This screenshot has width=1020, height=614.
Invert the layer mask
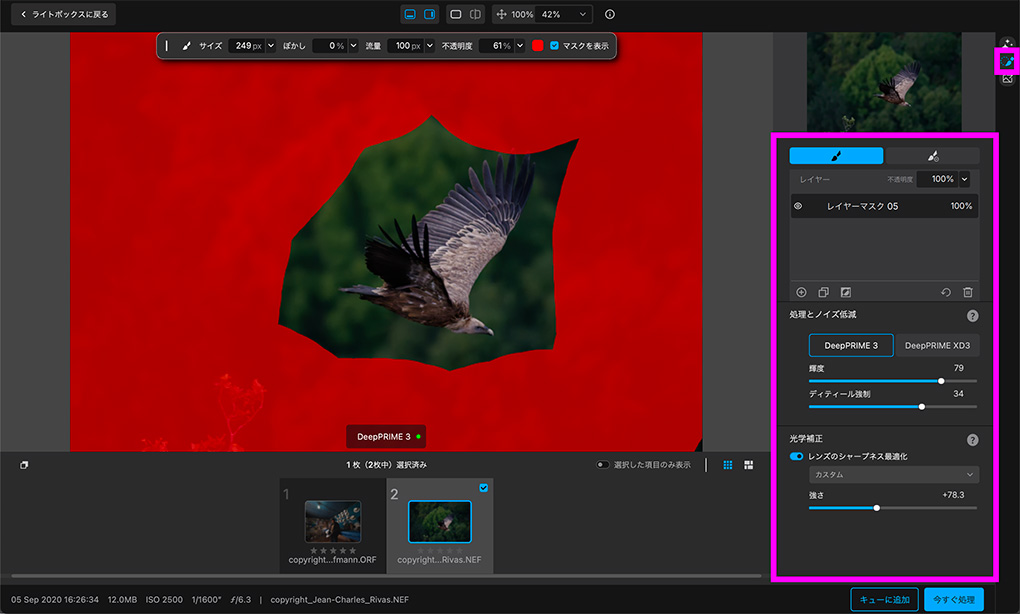(845, 292)
